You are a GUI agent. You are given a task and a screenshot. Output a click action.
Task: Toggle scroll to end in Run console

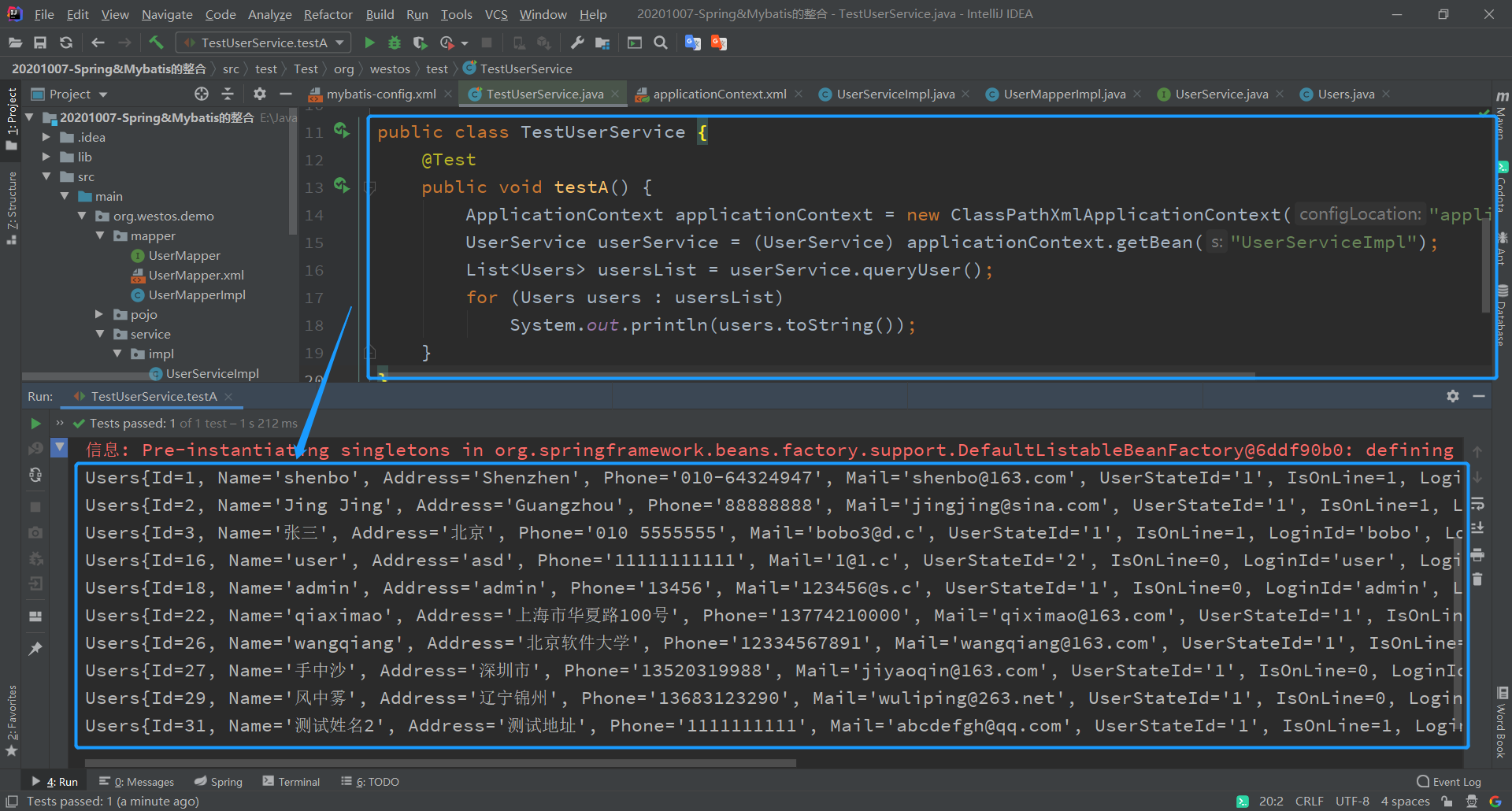pyautogui.click(x=1477, y=528)
